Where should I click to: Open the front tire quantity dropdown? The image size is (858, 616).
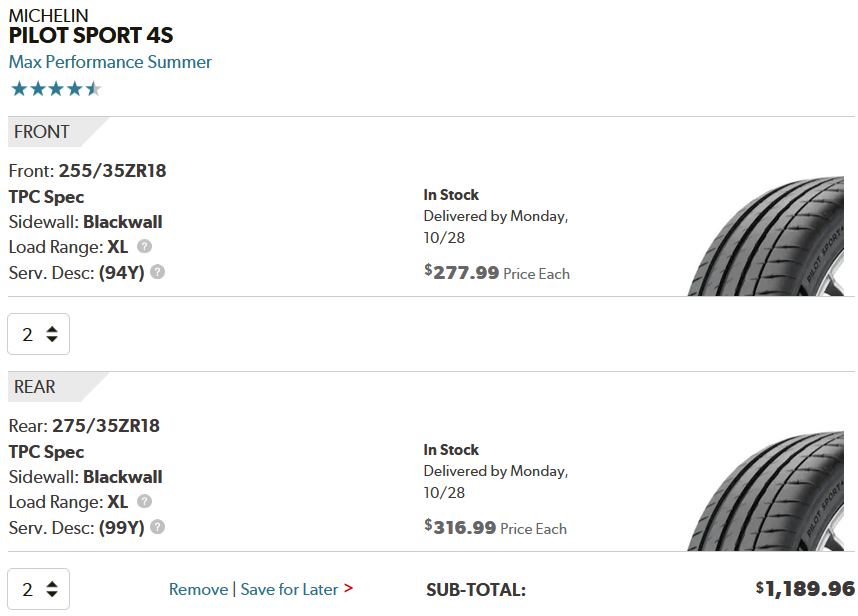click(39, 335)
